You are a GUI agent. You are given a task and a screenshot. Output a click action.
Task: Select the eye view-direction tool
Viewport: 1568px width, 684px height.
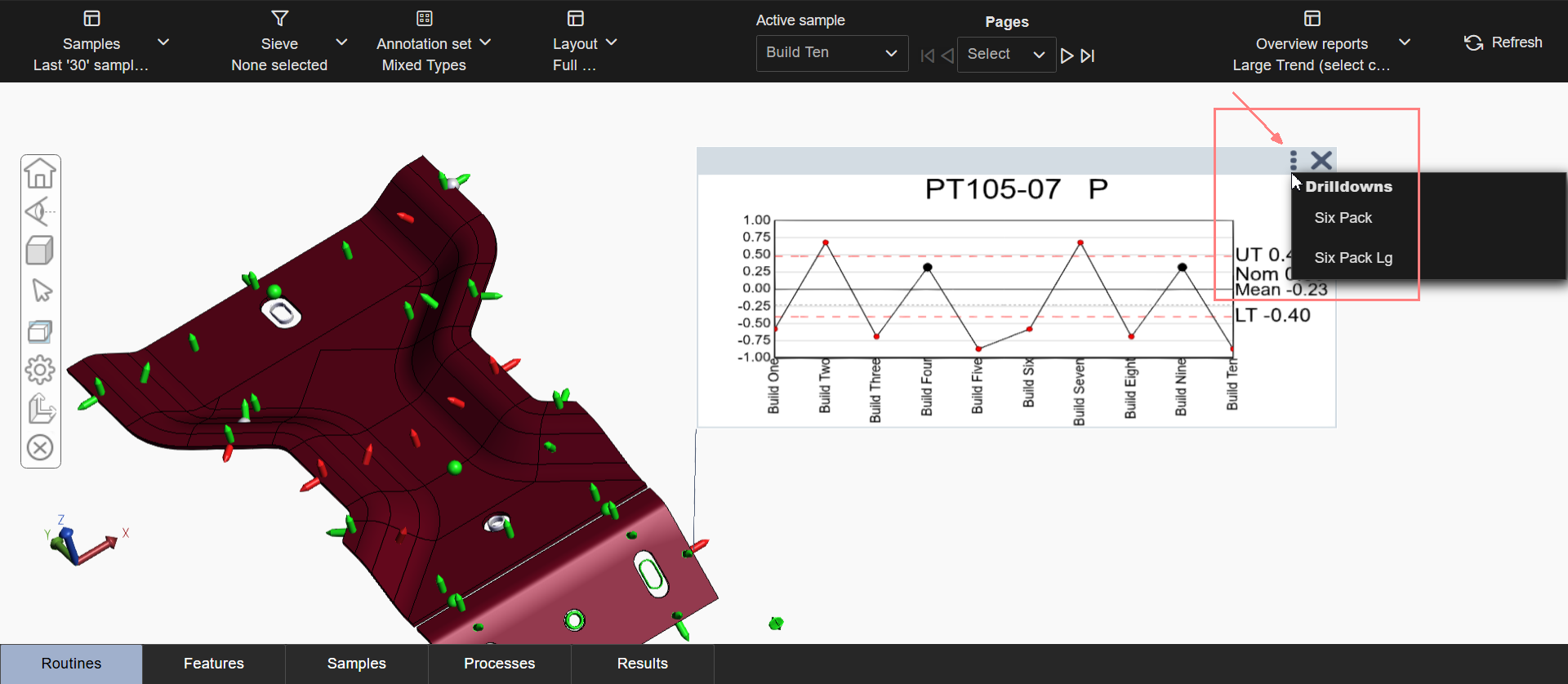click(40, 212)
